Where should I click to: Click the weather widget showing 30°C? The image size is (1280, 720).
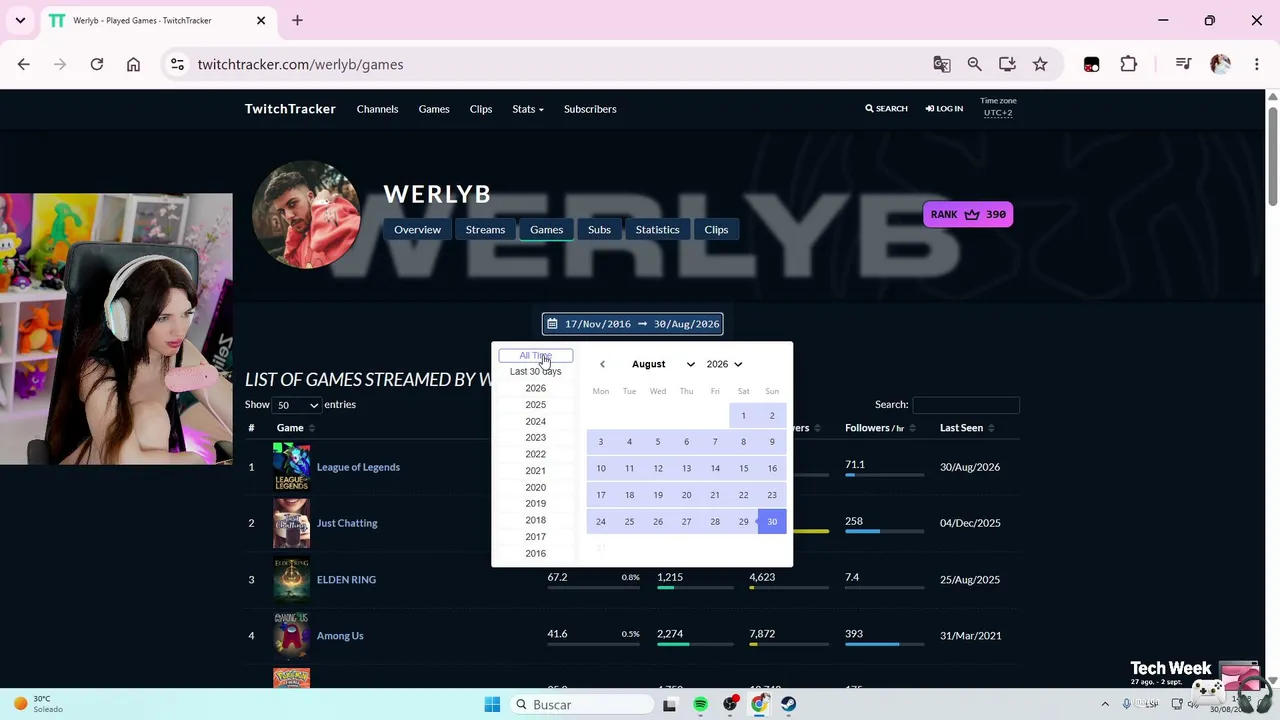click(38, 704)
